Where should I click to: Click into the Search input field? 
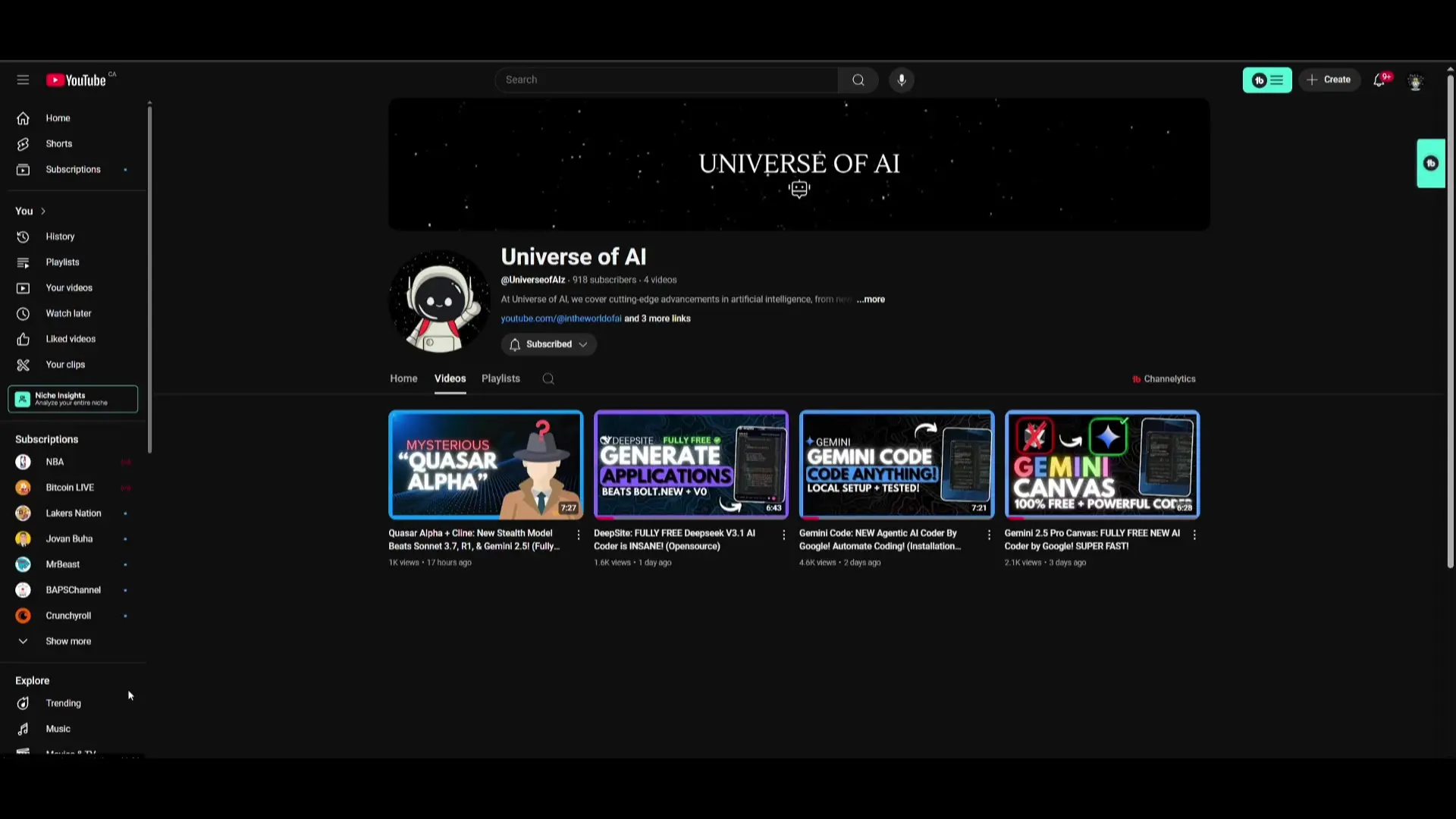click(667, 80)
